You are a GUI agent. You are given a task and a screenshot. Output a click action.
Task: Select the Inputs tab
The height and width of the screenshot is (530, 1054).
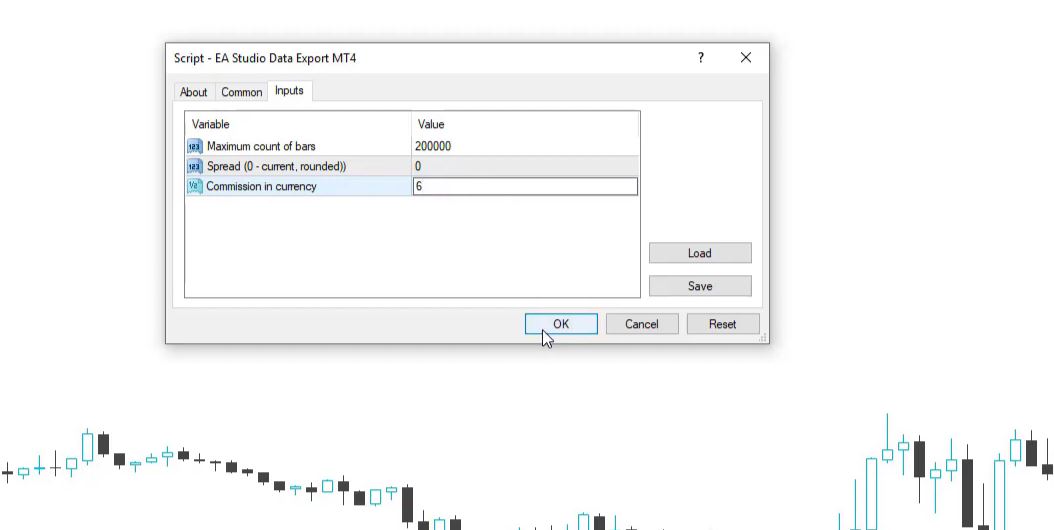tap(289, 91)
